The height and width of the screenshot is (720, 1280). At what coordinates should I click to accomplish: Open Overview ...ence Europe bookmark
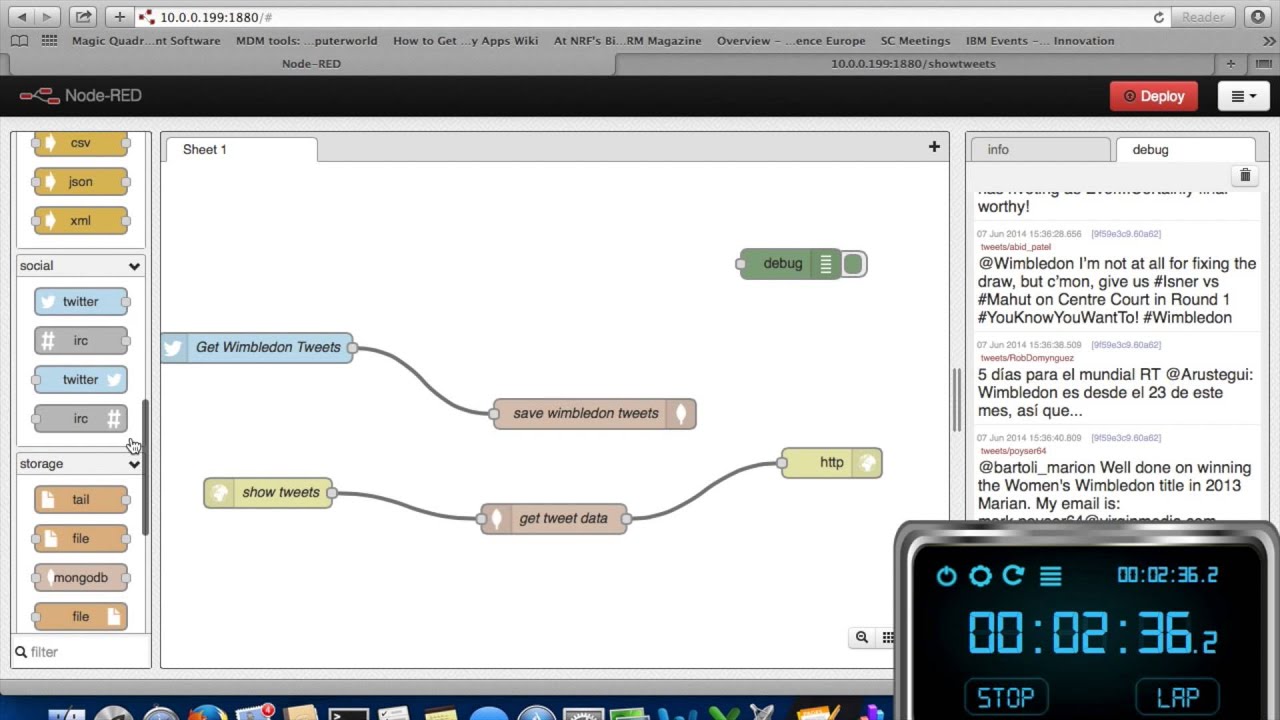[x=791, y=41]
